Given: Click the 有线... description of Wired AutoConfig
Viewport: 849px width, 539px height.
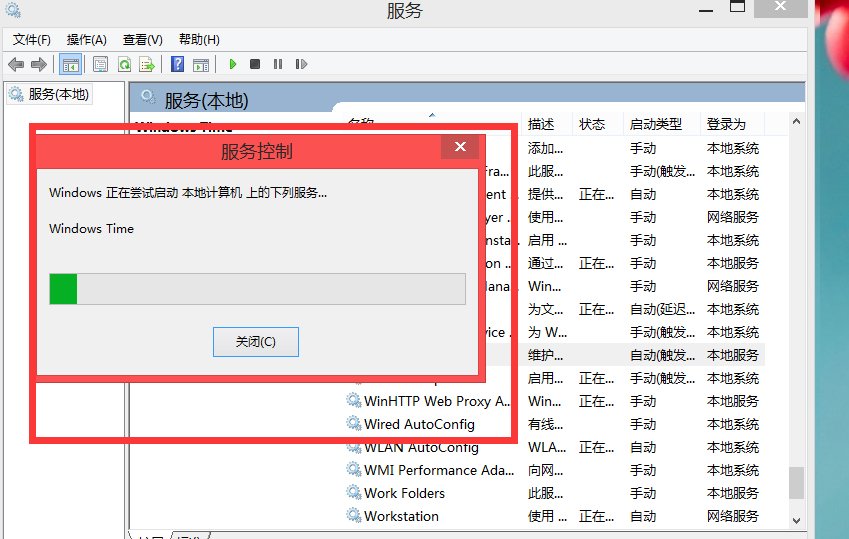Looking at the screenshot, I should point(545,424).
